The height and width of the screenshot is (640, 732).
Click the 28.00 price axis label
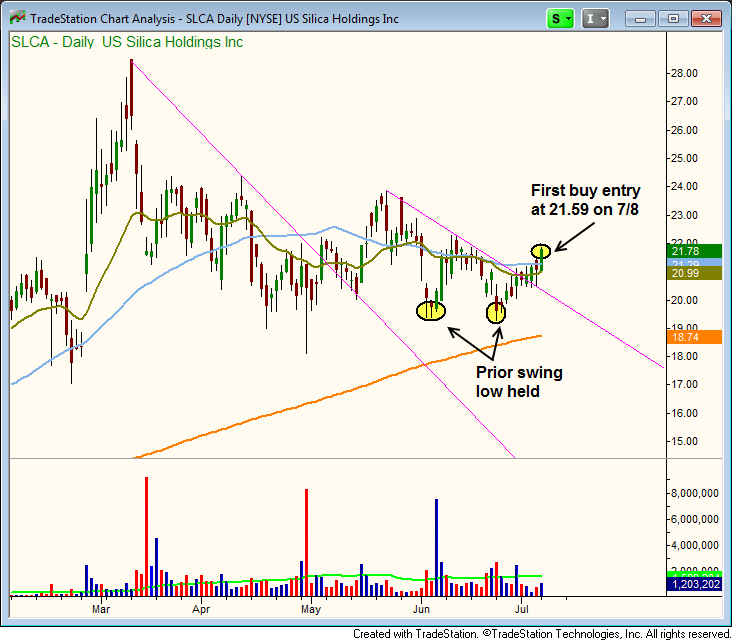click(684, 73)
